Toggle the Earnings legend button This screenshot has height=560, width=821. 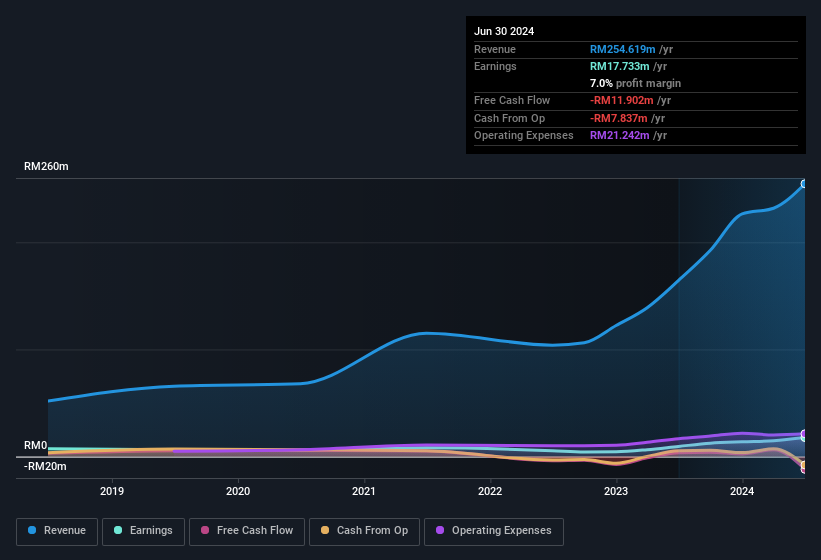(x=143, y=531)
